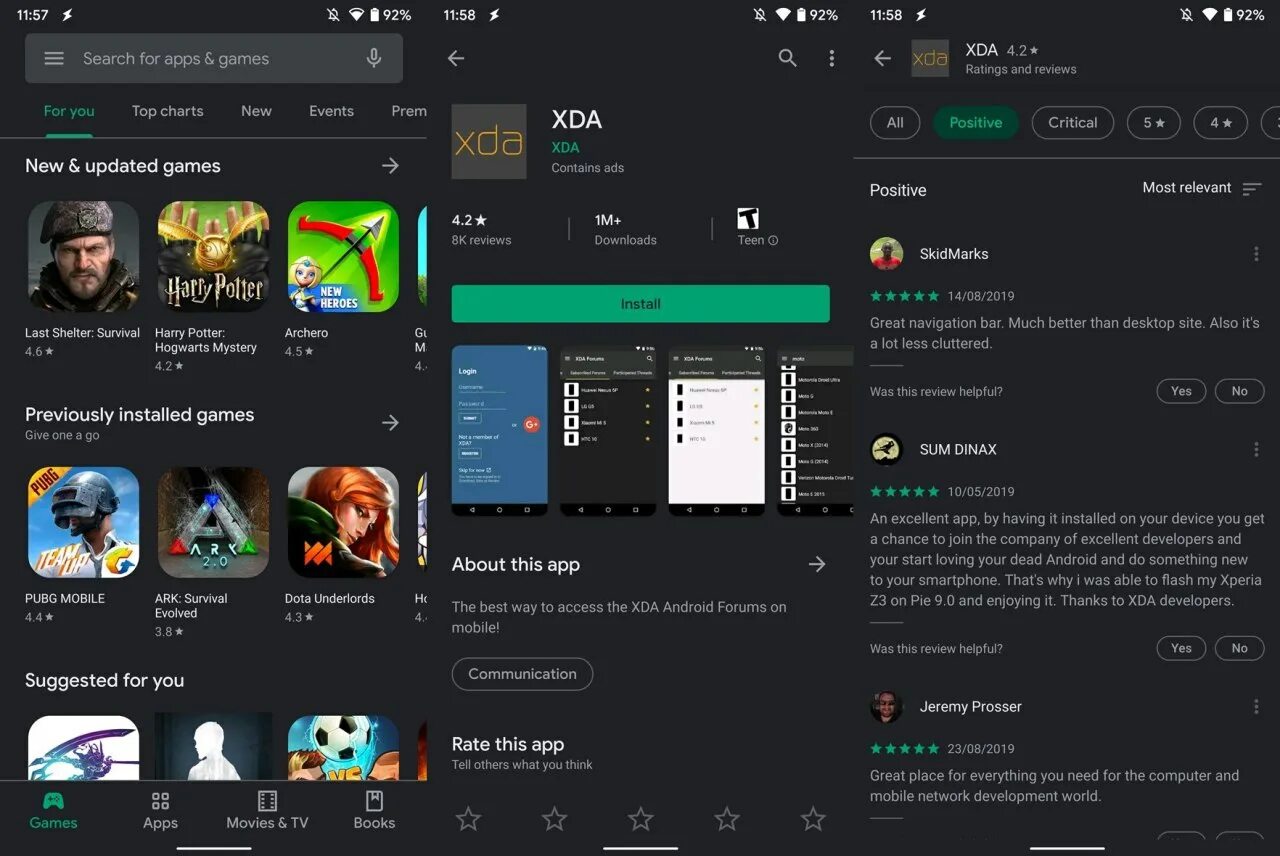Switch to the New tab
The width and height of the screenshot is (1280, 856).
point(256,111)
